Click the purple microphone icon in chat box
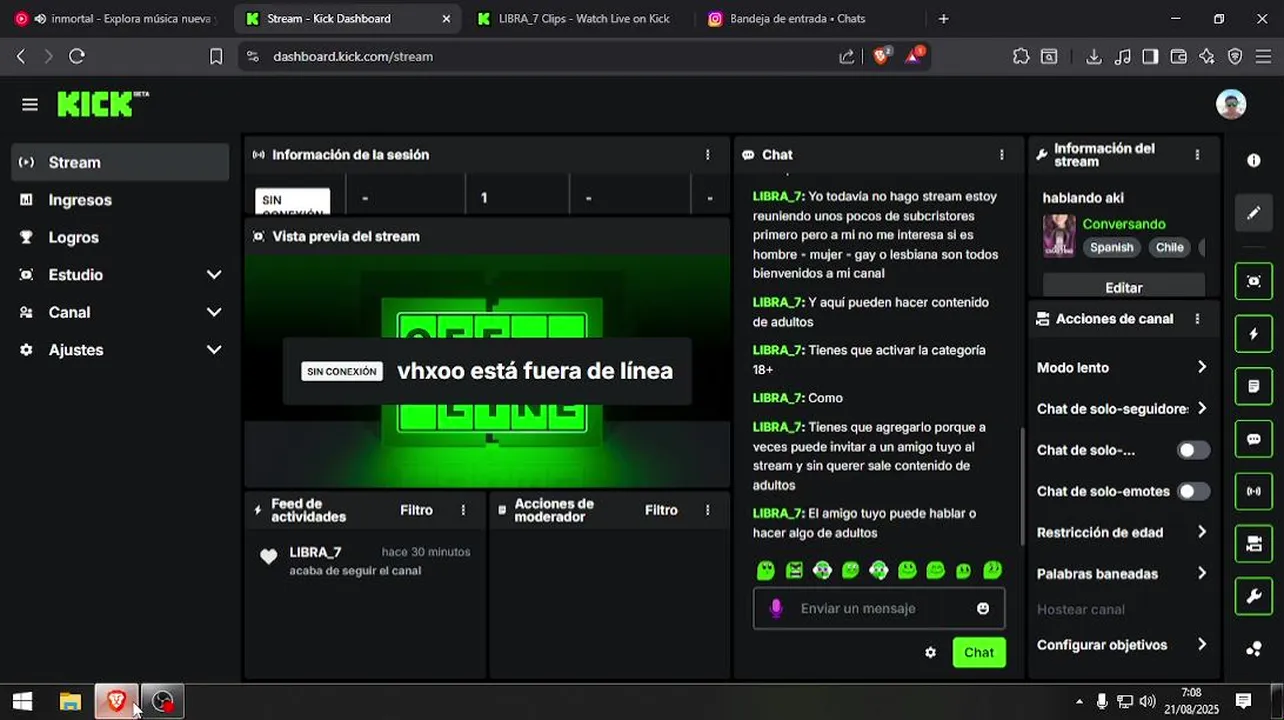The width and height of the screenshot is (1284, 720). [x=775, y=608]
